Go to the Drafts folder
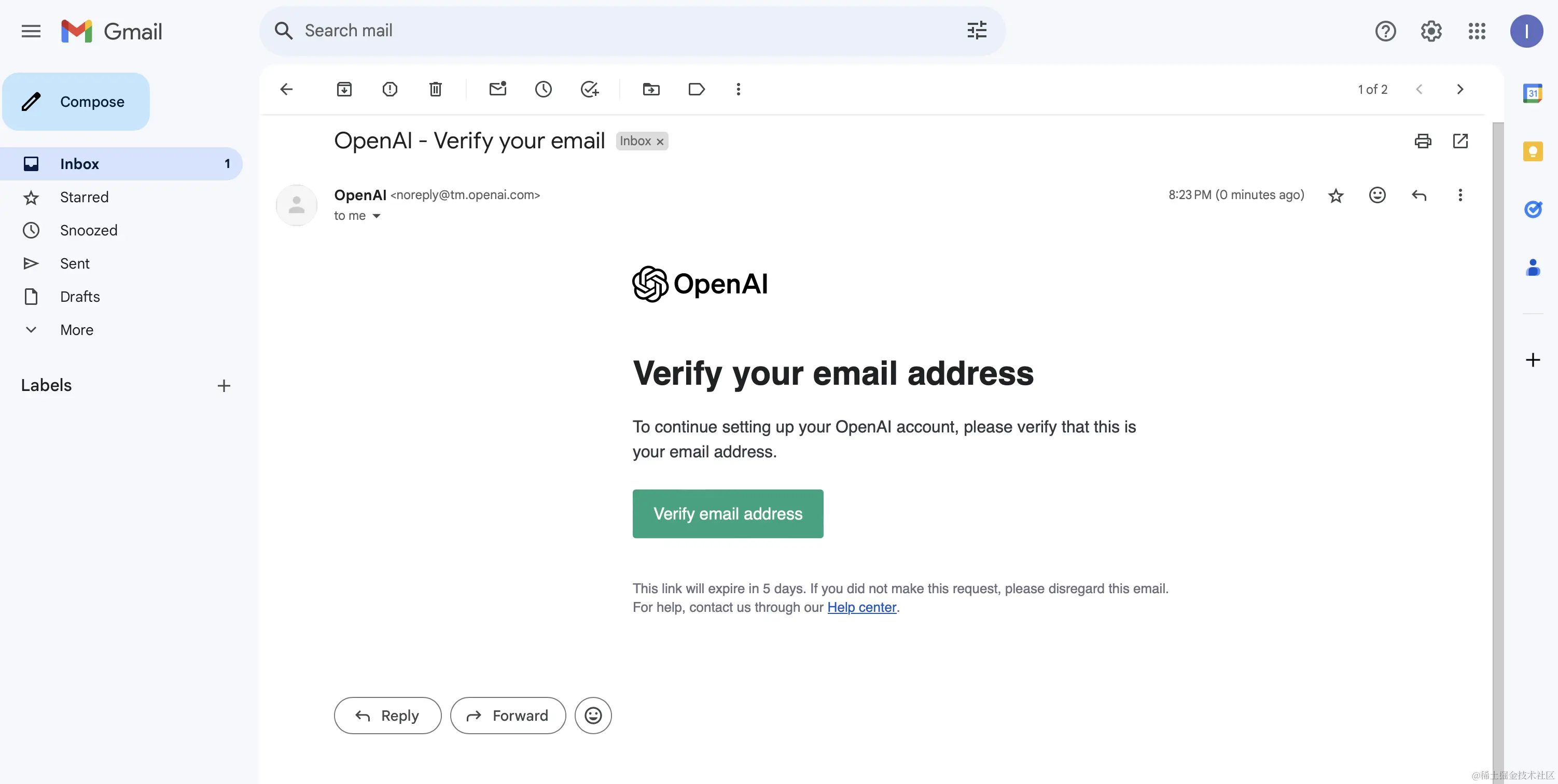1558x784 pixels. [80, 297]
